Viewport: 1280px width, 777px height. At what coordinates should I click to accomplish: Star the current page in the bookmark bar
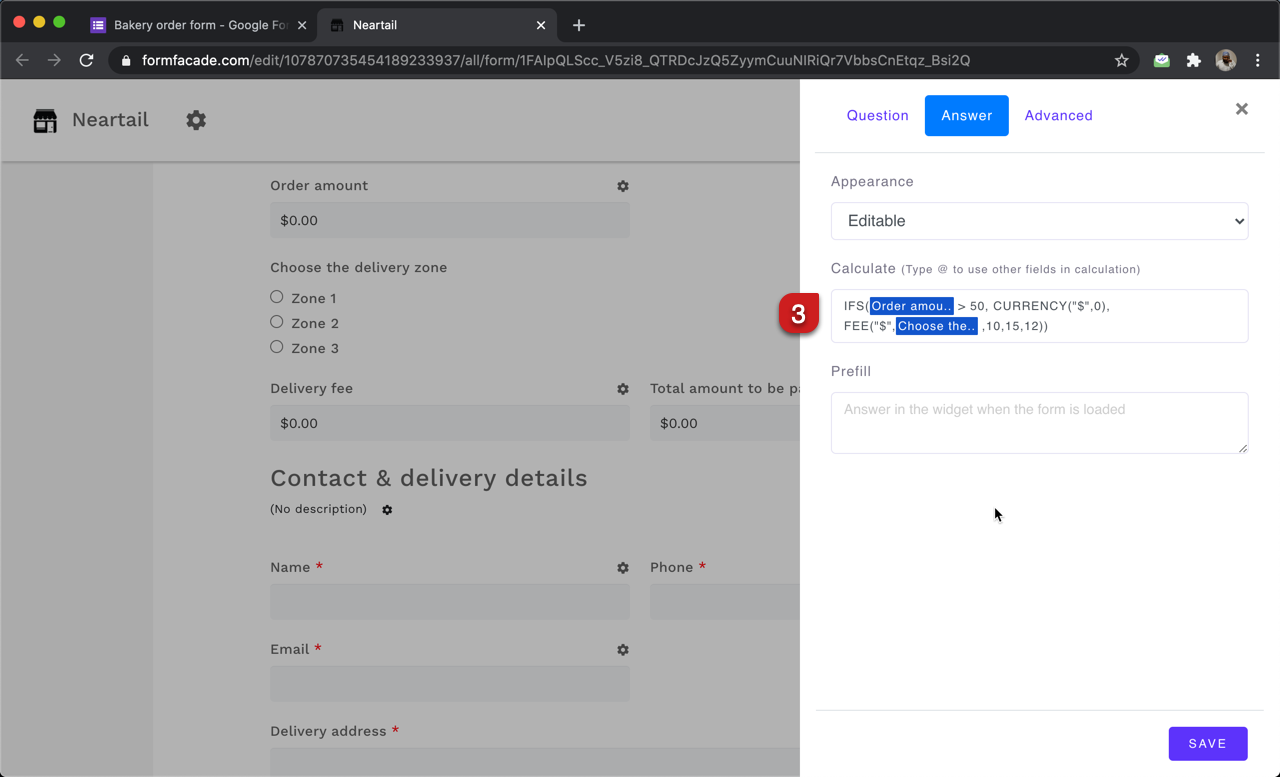(1121, 60)
